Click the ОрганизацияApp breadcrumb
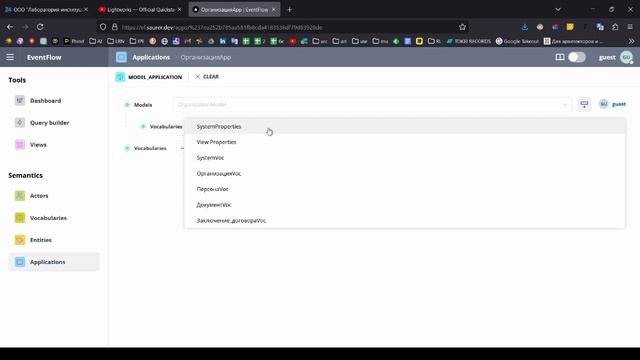The image size is (640, 360). [x=206, y=58]
